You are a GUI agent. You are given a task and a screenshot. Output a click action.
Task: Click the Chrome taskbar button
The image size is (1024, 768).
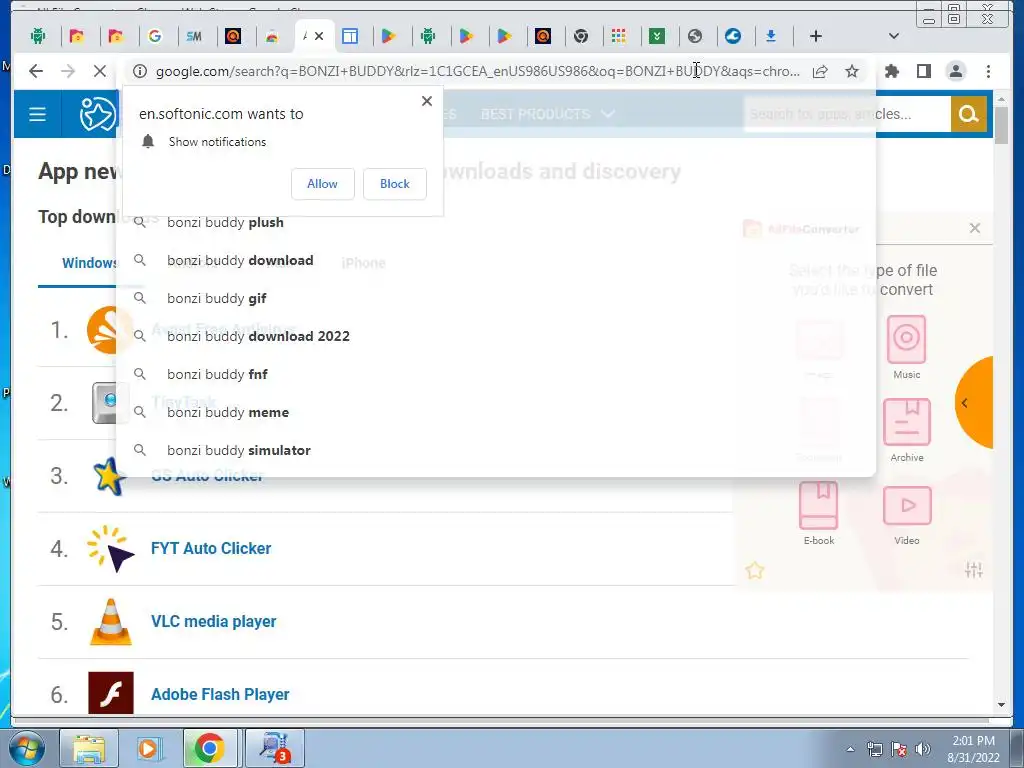pos(209,748)
